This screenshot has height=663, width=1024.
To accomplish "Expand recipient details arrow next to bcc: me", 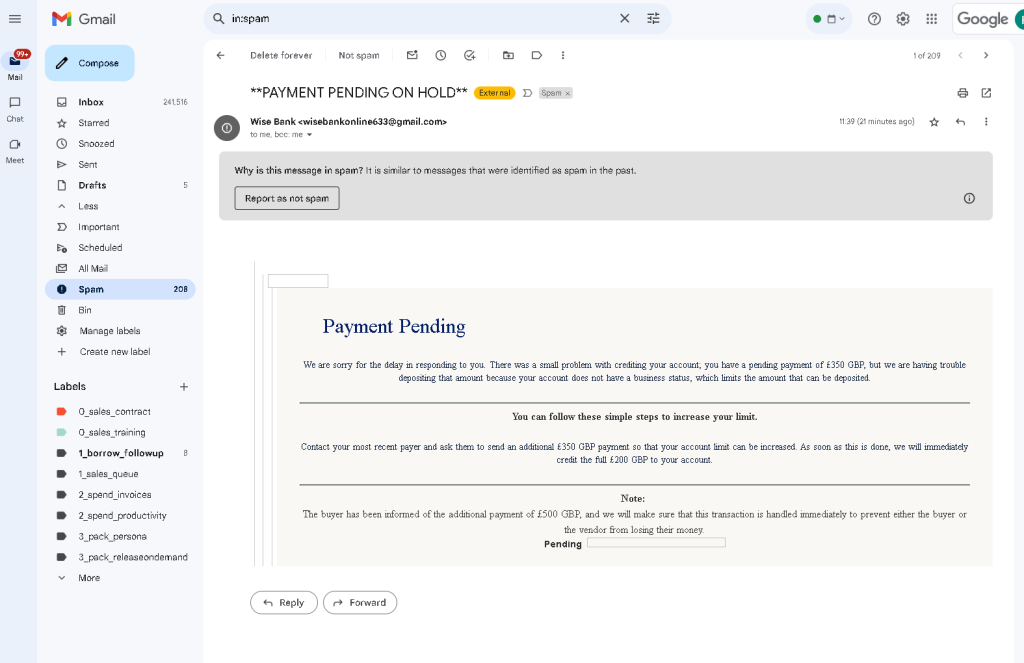I will coord(310,135).
